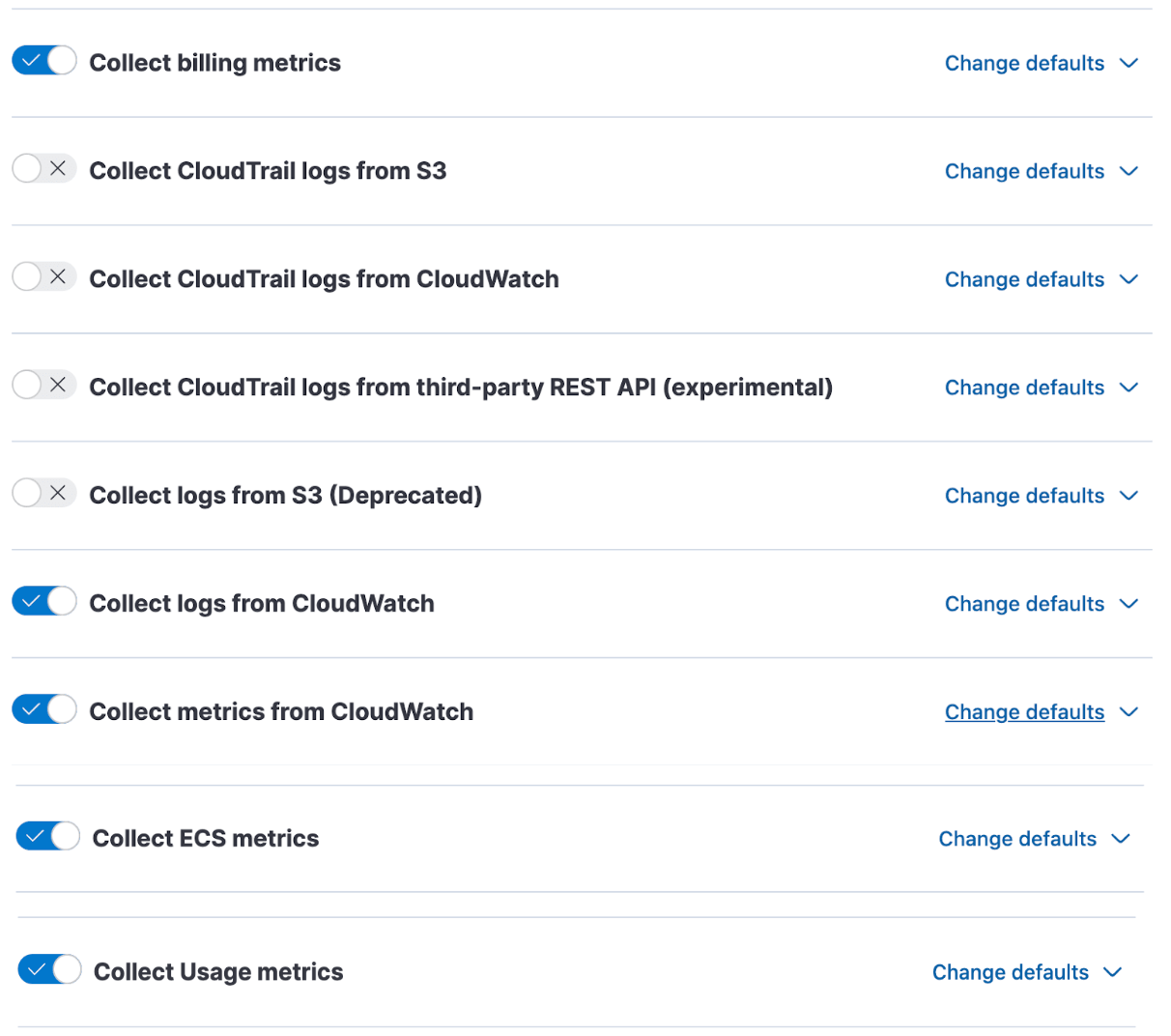Open Change defaults for CloudTrail logs from S3
The height and width of the screenshot is (1036, 1171).
pyautogui.click(x=1024, y=172)
